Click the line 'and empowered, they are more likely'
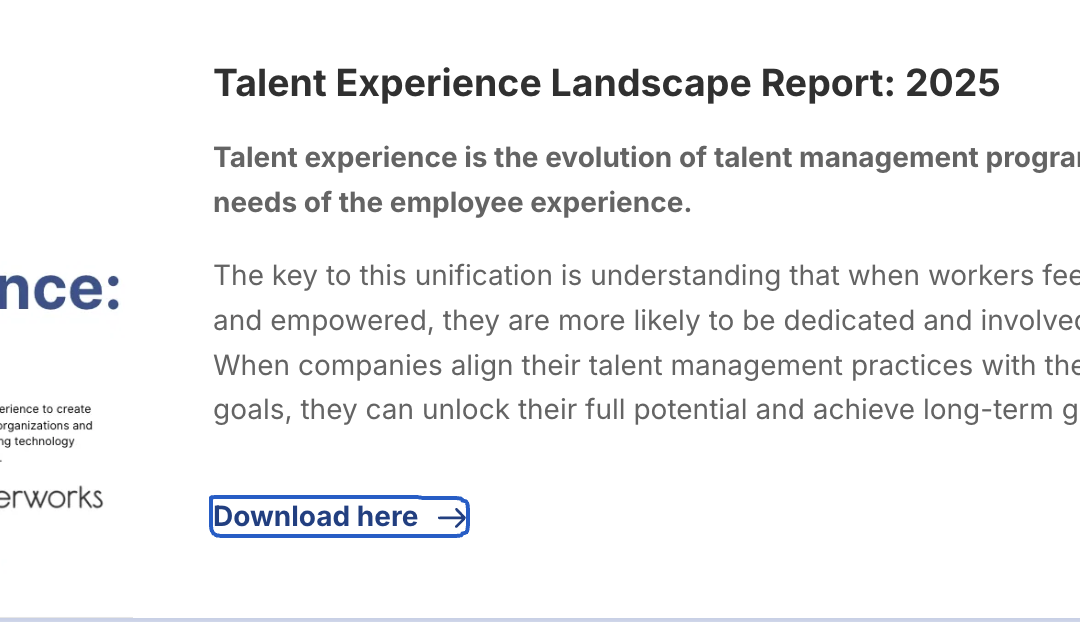This screenshot has width=1080, height=622. point(647,320)
